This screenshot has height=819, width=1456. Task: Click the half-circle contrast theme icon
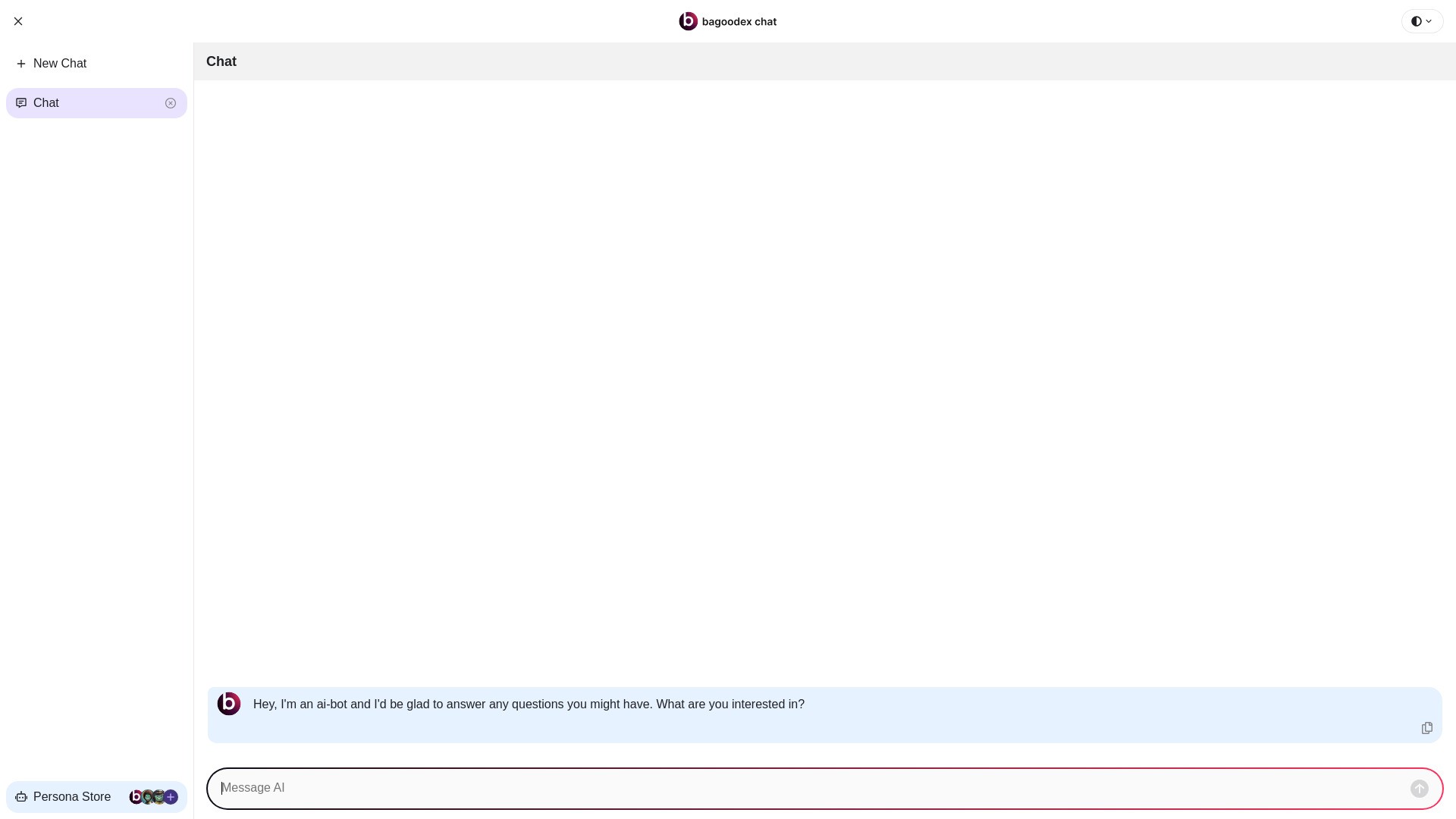pos(1416,21)
